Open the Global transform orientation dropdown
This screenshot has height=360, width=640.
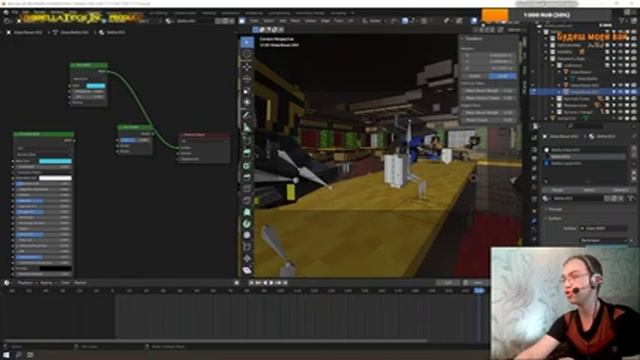[x=374, y=21]
